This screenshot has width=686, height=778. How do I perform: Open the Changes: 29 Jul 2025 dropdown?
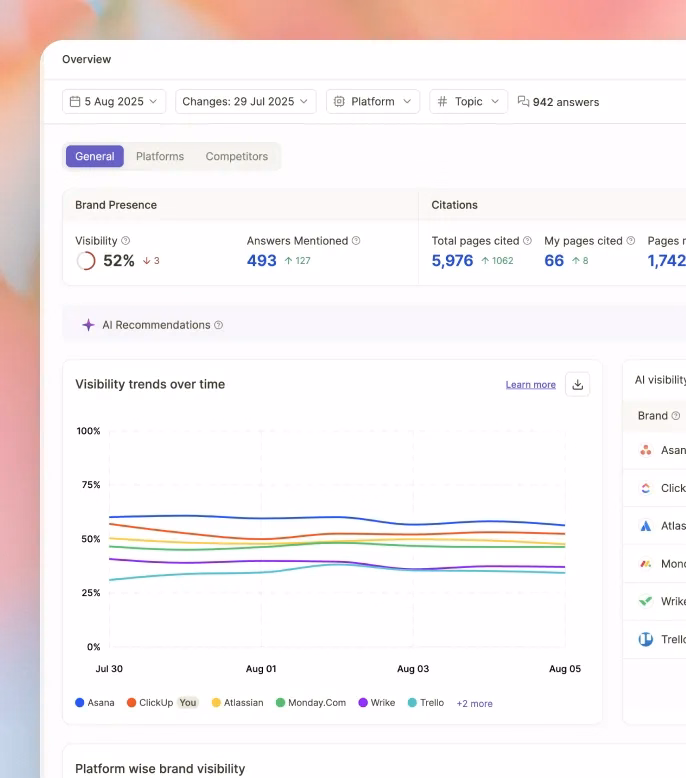[245, 102]
